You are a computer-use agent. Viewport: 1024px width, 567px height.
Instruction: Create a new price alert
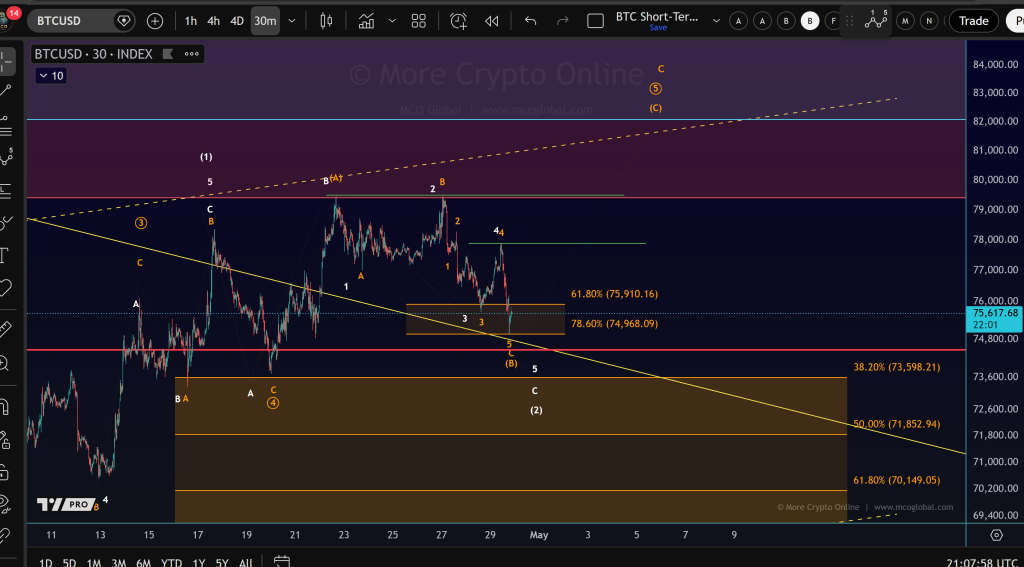[x=458, y=20]
